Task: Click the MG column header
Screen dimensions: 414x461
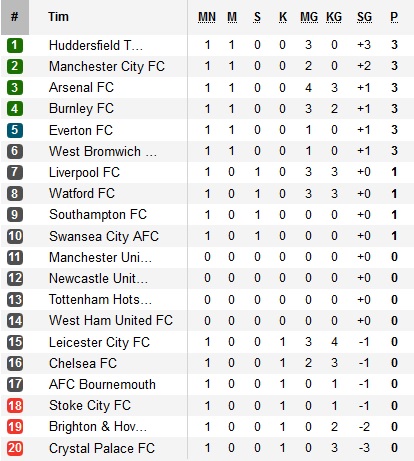Action: coord(309,17)
